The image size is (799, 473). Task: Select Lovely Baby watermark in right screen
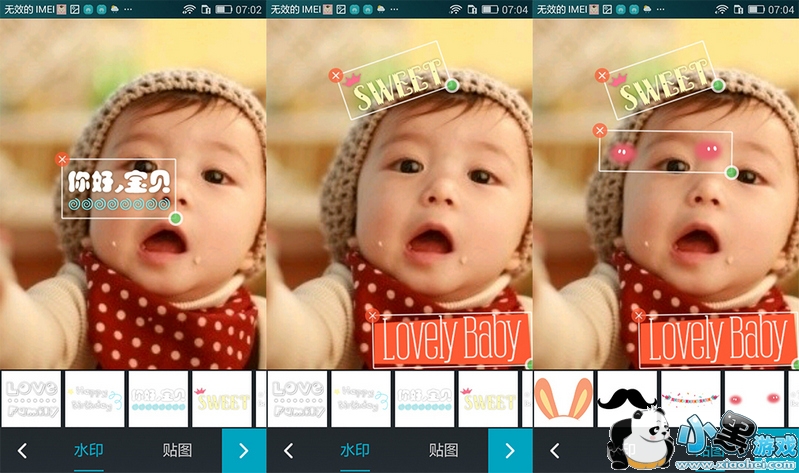pos(718,340)
